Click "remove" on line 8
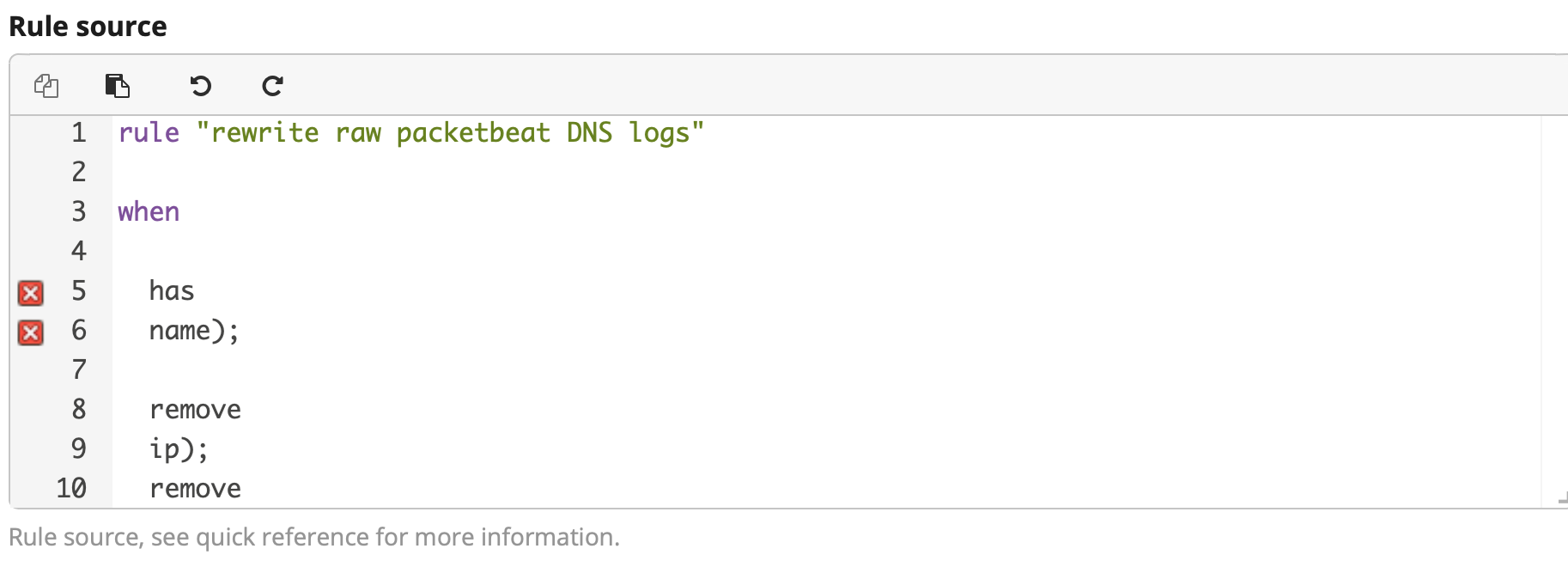1568x567 pixels. pyautogui.click(x=195, y=410)
